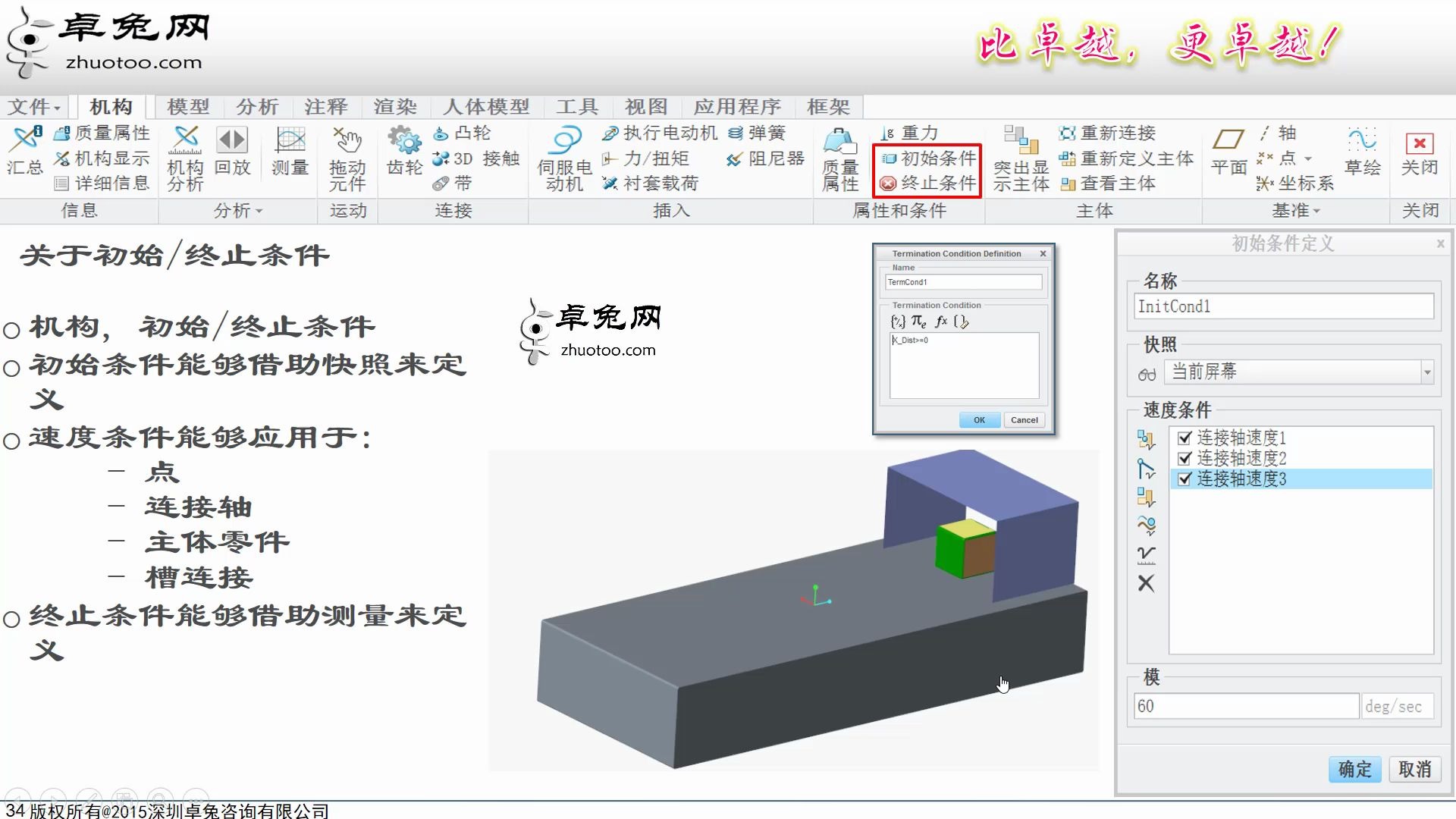The image size is (1456, 819).
Task: Click the 模 magnitude value input field
Action: (x=1245, y=706)
